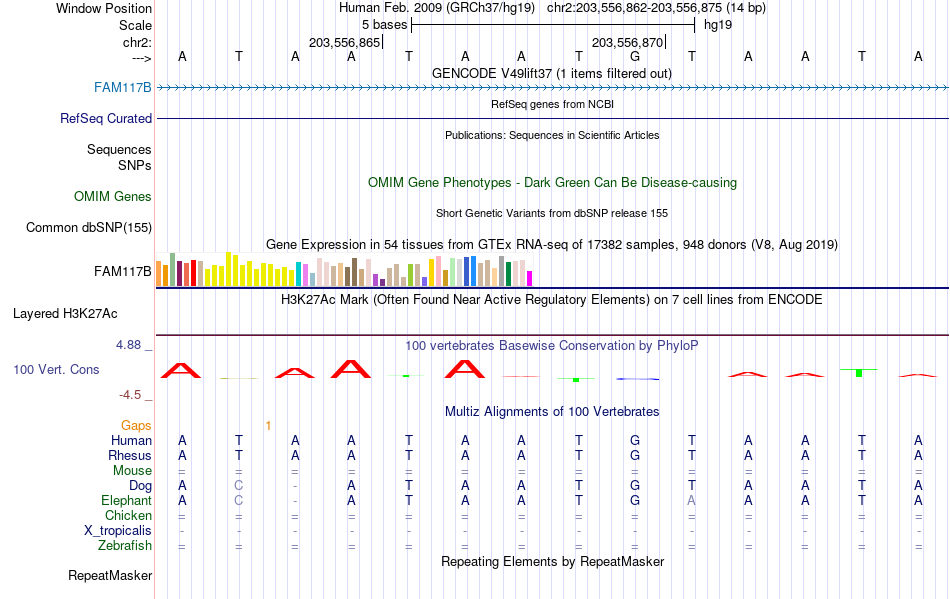Click the G base in the ruler sequence
The height and width of the screenshot is (599, 950).
click(x=635, y=56)
